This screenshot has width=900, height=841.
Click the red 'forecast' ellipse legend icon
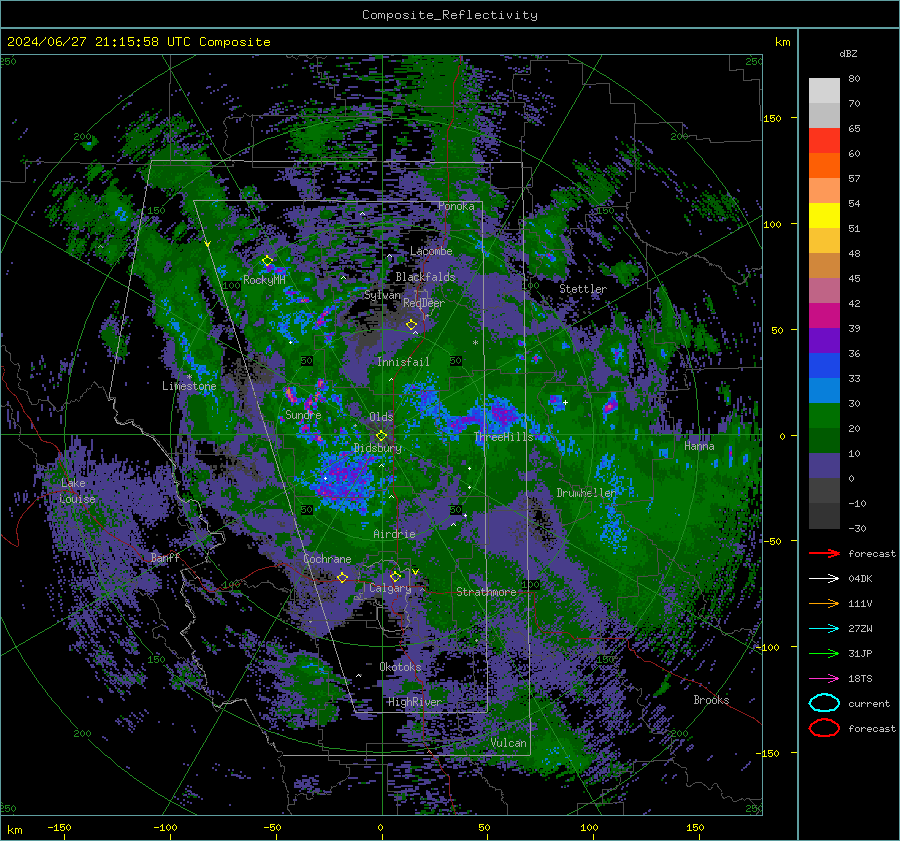[x=824, y=728]
